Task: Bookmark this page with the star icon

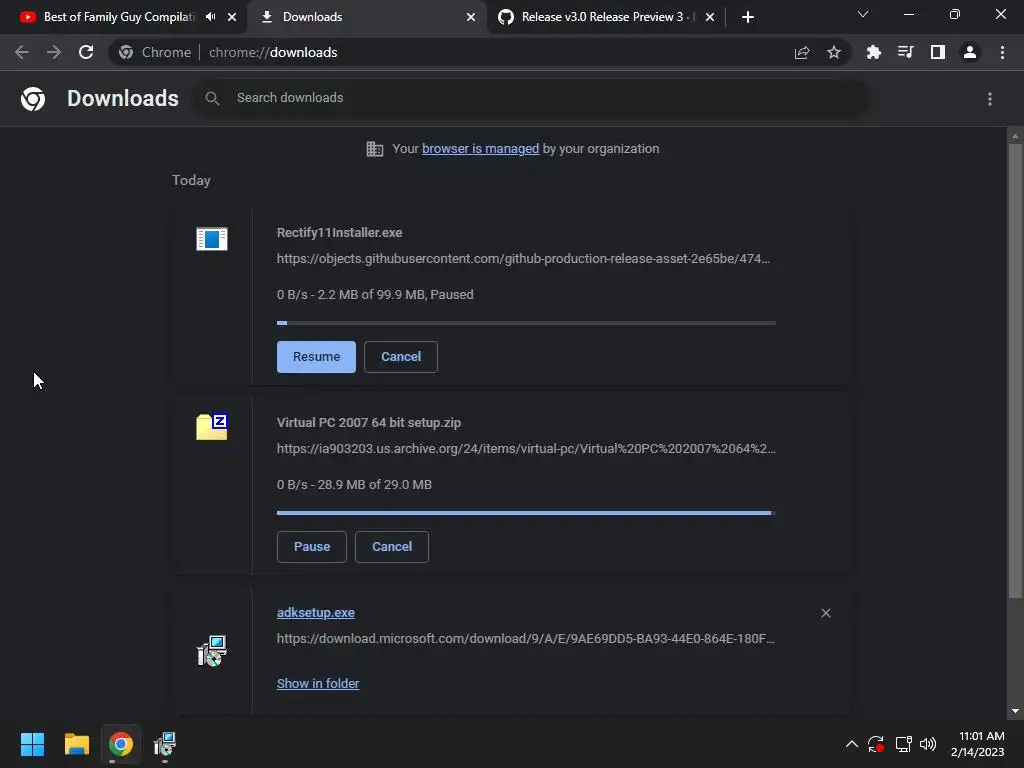Action: [x=834, y=52]
